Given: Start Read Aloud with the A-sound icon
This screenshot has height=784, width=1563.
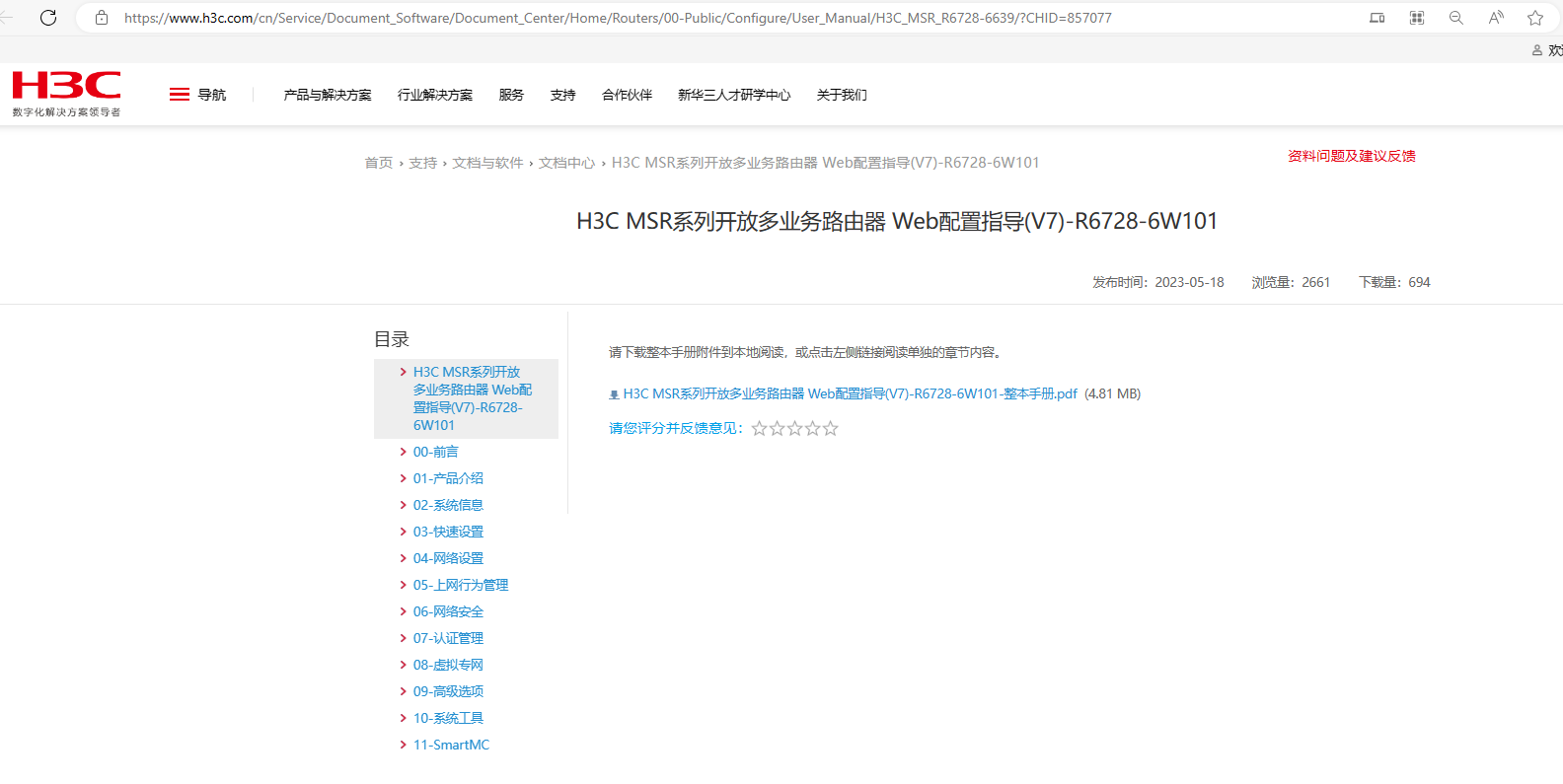Looking at the screenshot, I should coord(1496,18).
